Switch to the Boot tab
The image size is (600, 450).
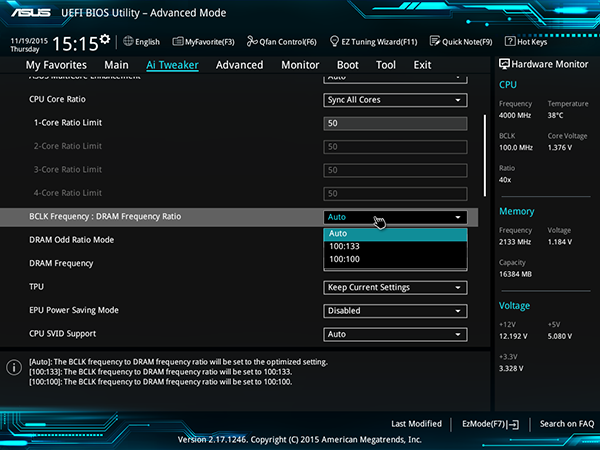click(x=347, y=65)
